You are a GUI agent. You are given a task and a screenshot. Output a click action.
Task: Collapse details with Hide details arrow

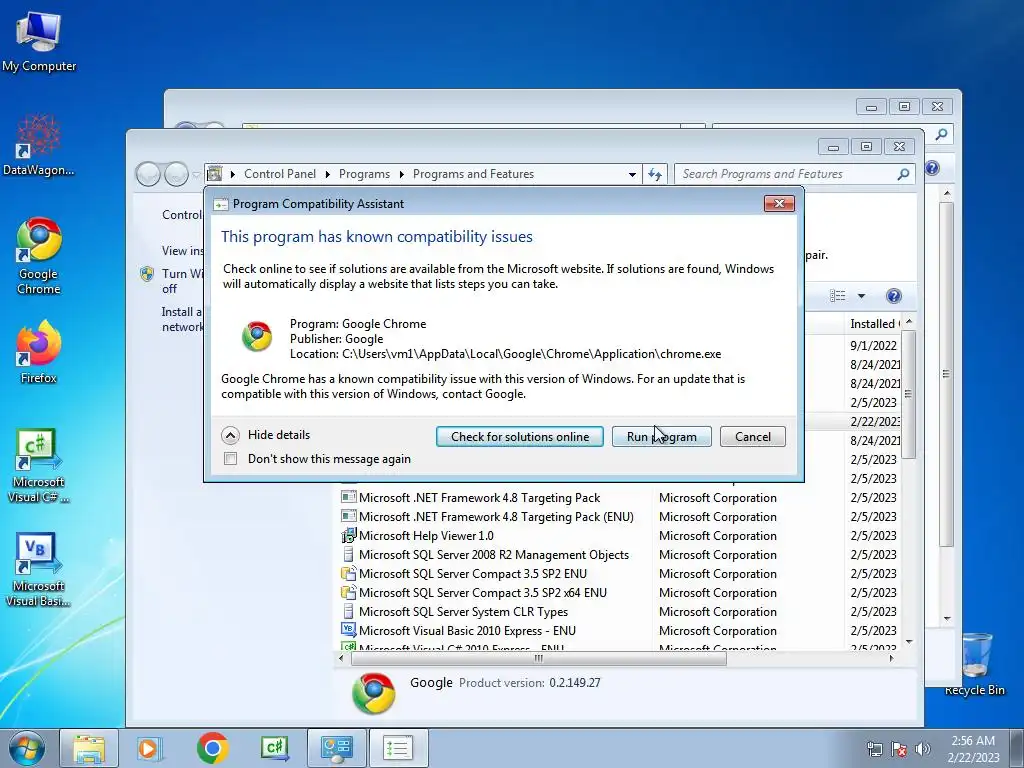231,435
